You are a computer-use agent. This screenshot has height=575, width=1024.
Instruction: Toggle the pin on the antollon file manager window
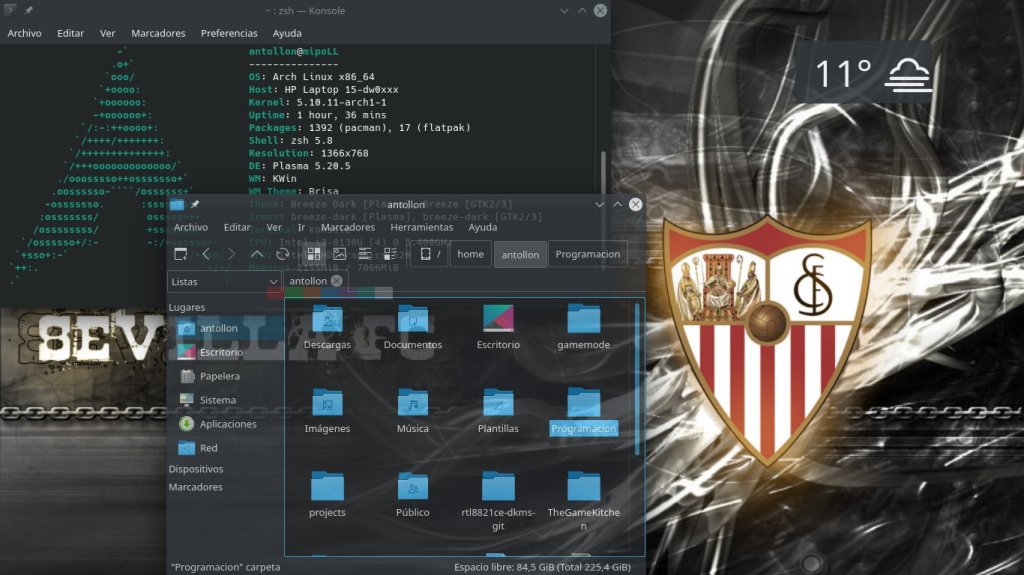[x=195, y=204]
